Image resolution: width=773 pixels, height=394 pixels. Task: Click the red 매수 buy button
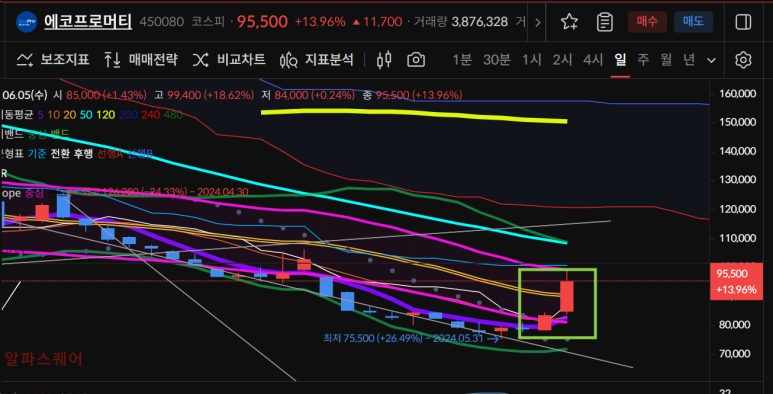(x=647, y=22)
